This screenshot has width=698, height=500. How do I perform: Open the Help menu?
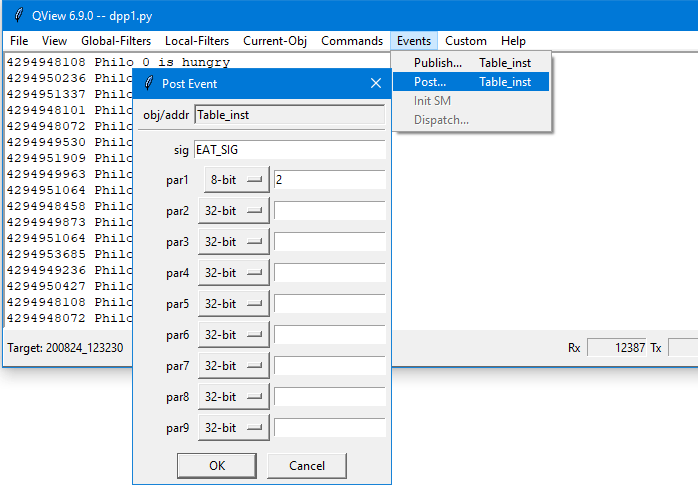(x=513, y=41)
